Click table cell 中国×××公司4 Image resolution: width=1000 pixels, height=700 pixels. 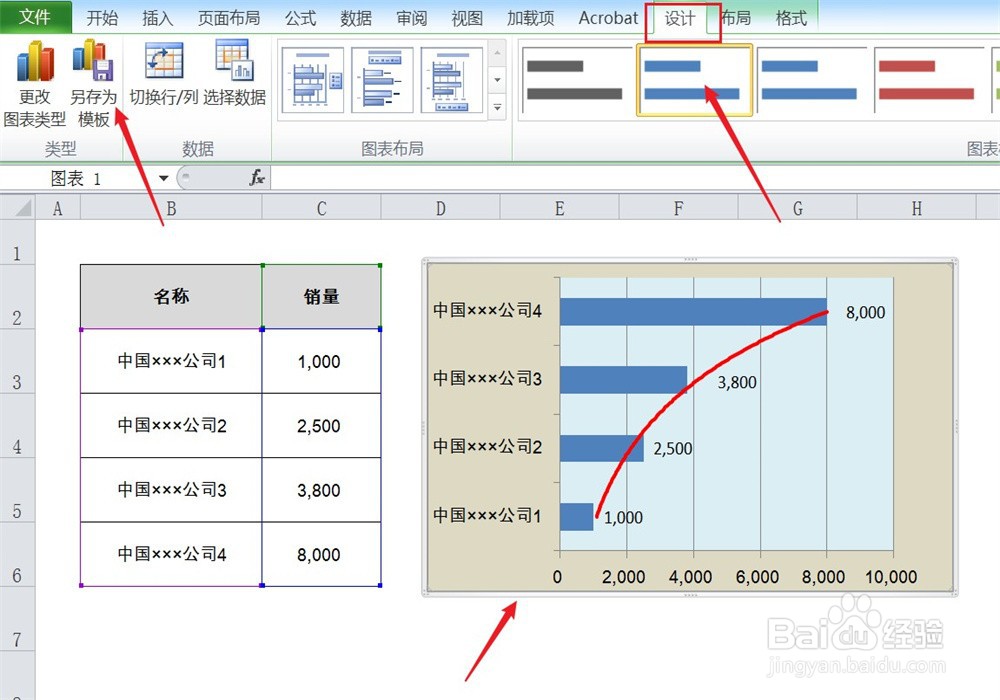pos(171,554)
